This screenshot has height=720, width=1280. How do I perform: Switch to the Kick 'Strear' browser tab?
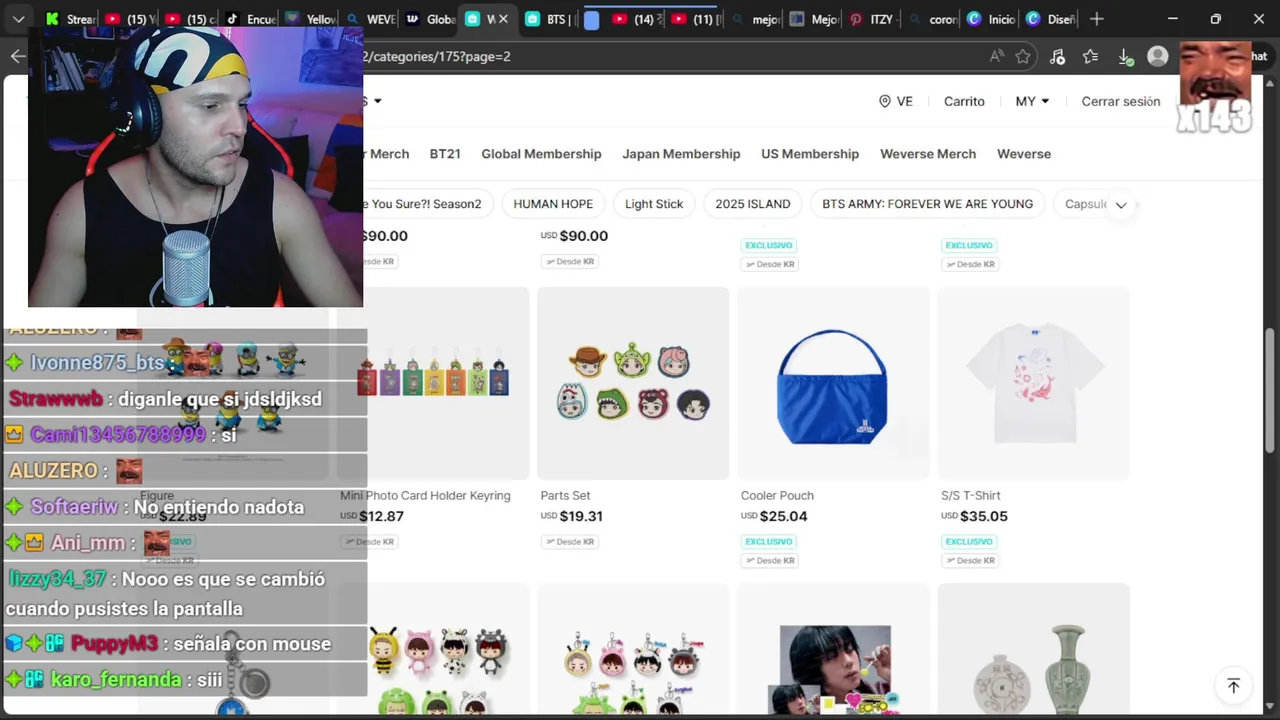(70, 19)
